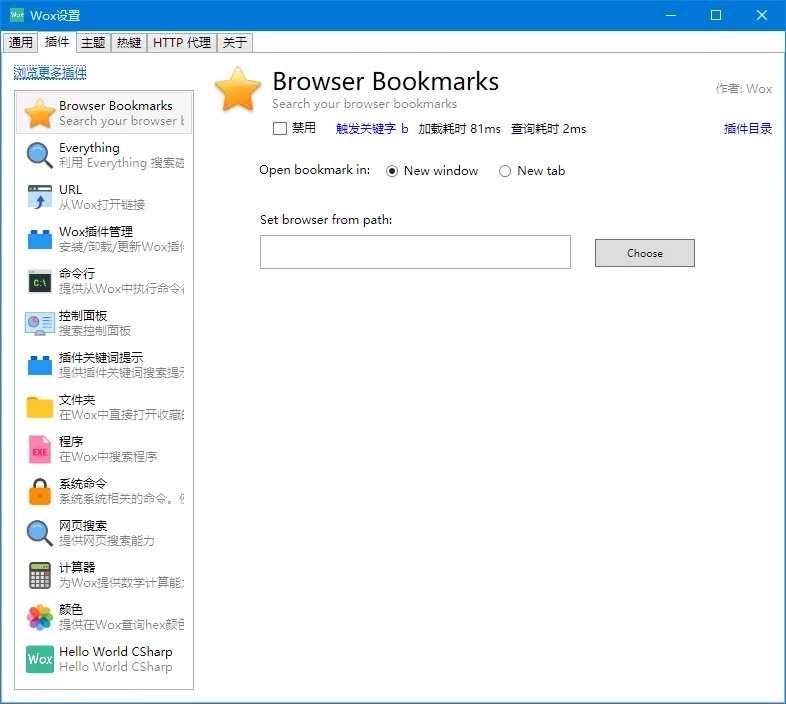Viewport: 786px width, 704px height.
Task: Open the 主题 tab
Action: (x=93, y=43)
